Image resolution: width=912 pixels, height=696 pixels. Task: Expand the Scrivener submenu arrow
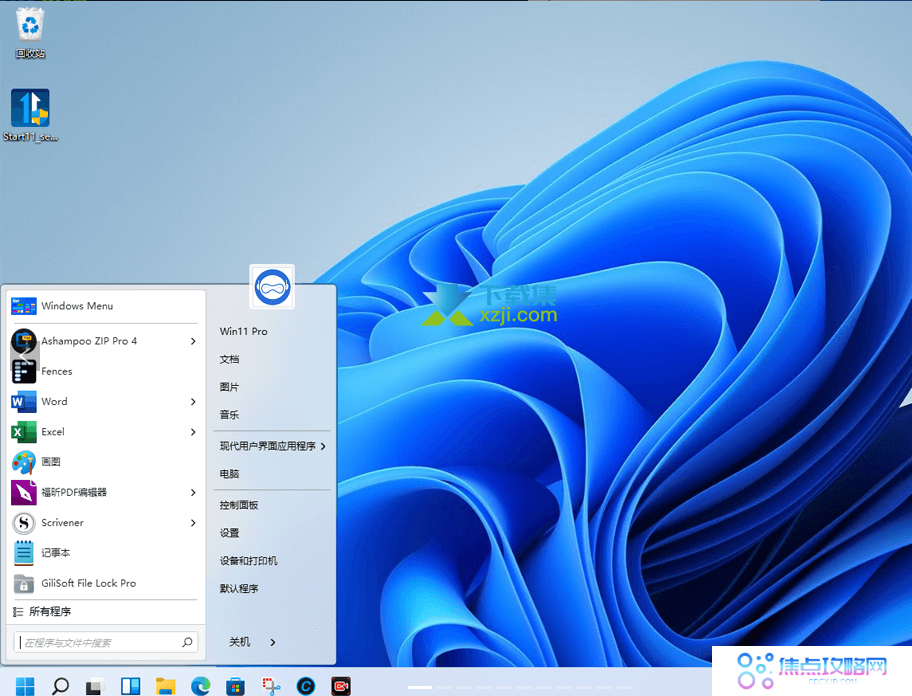[x=193, y=523]
